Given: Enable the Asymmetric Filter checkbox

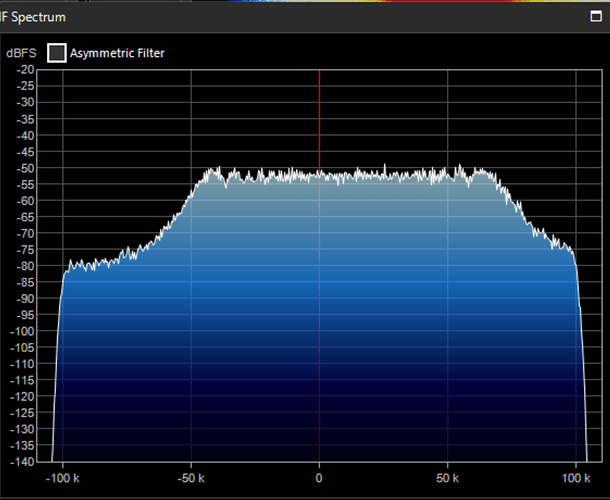Looking at the screenshot, I should coord(58,53).
